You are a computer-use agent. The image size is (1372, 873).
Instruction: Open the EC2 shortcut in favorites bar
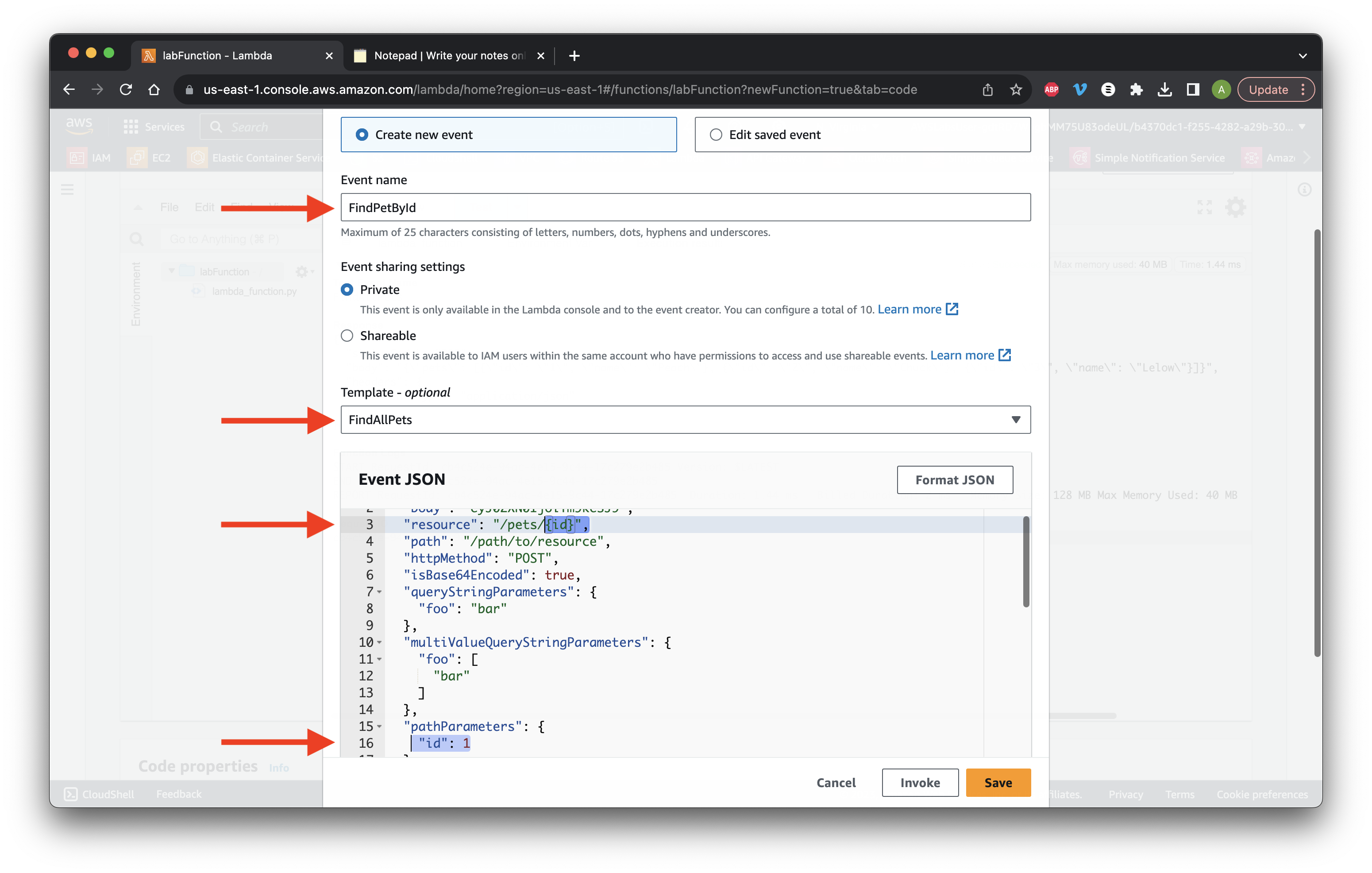tap(149, 158)
